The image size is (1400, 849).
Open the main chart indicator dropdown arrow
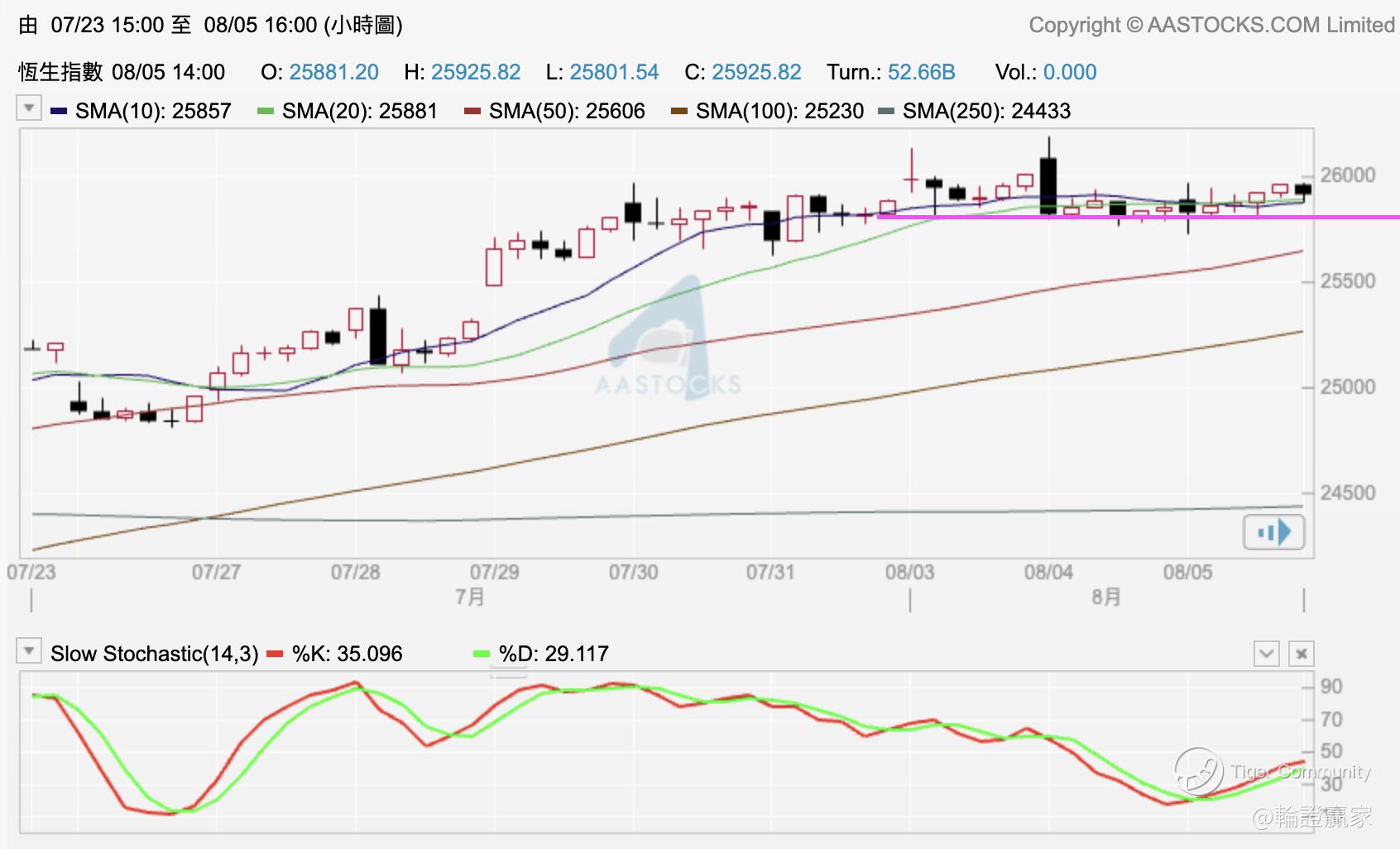click(29, 108)
